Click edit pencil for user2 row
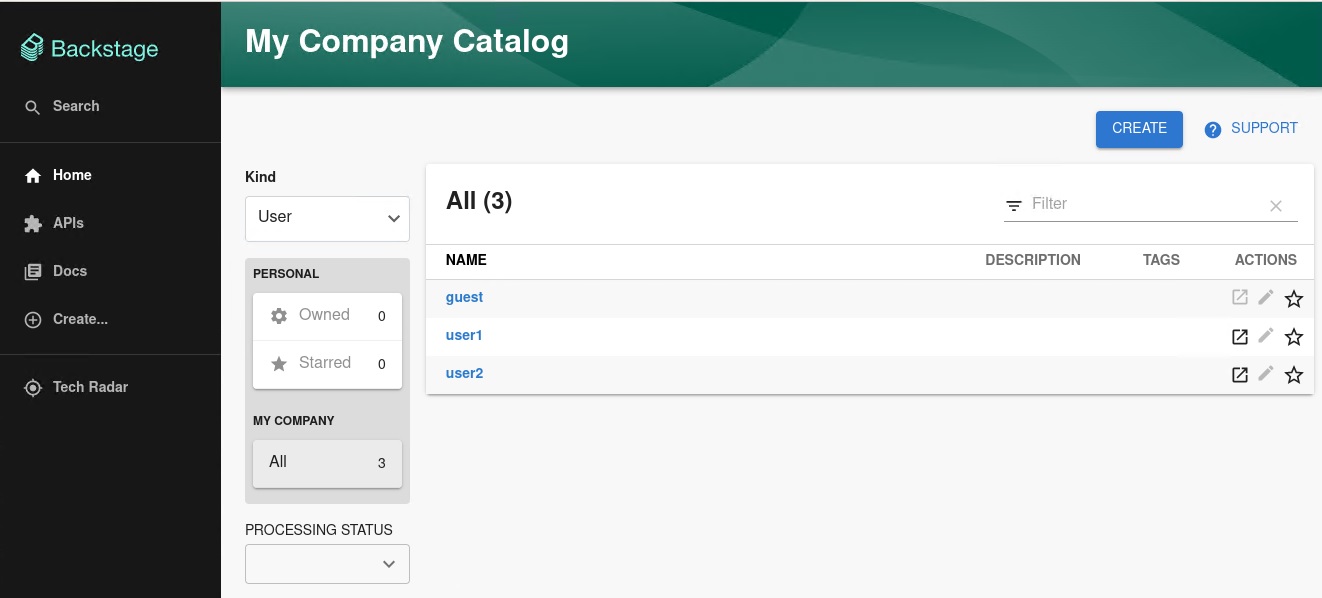This screenshot has height=598, width=1322. click(x=1266, y=373)
